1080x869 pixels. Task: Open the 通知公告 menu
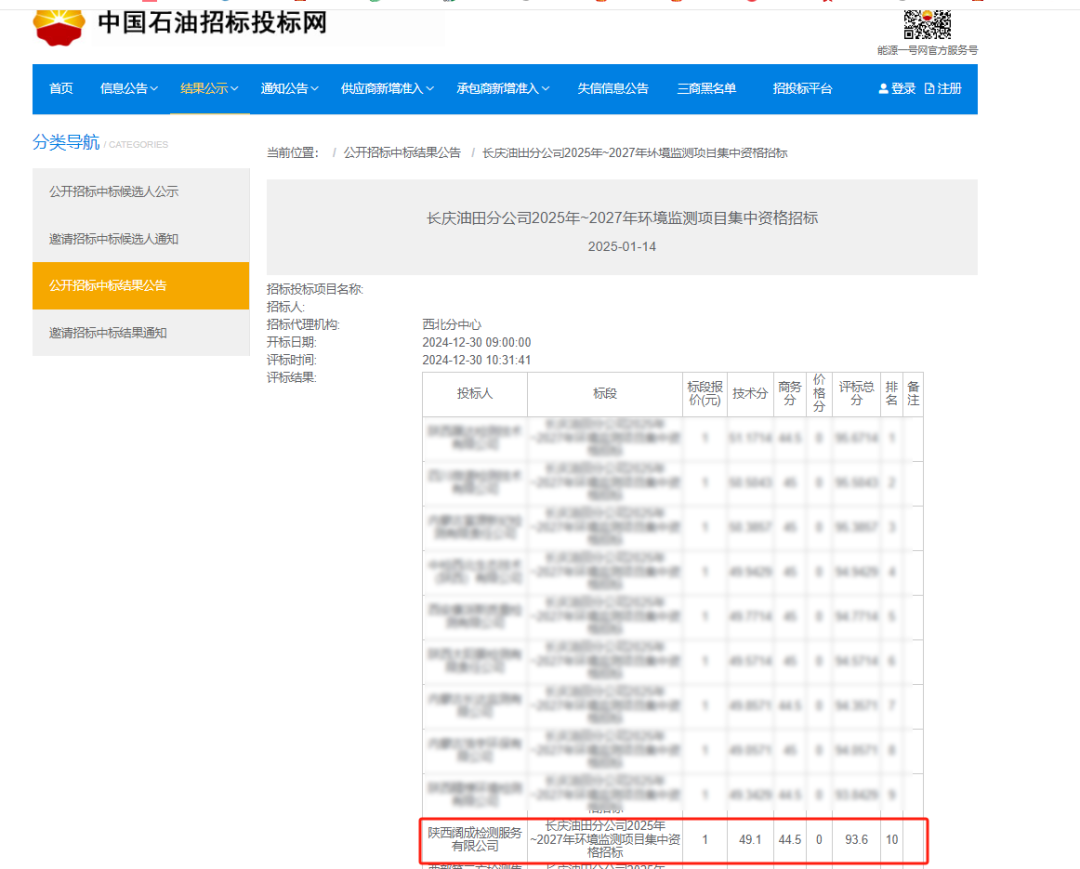284,88
